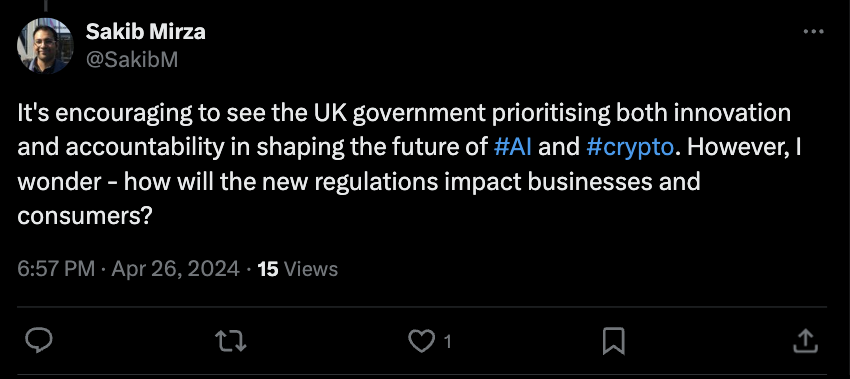Bookmark this post
850x379 pixels.
(x=614, y=342)
